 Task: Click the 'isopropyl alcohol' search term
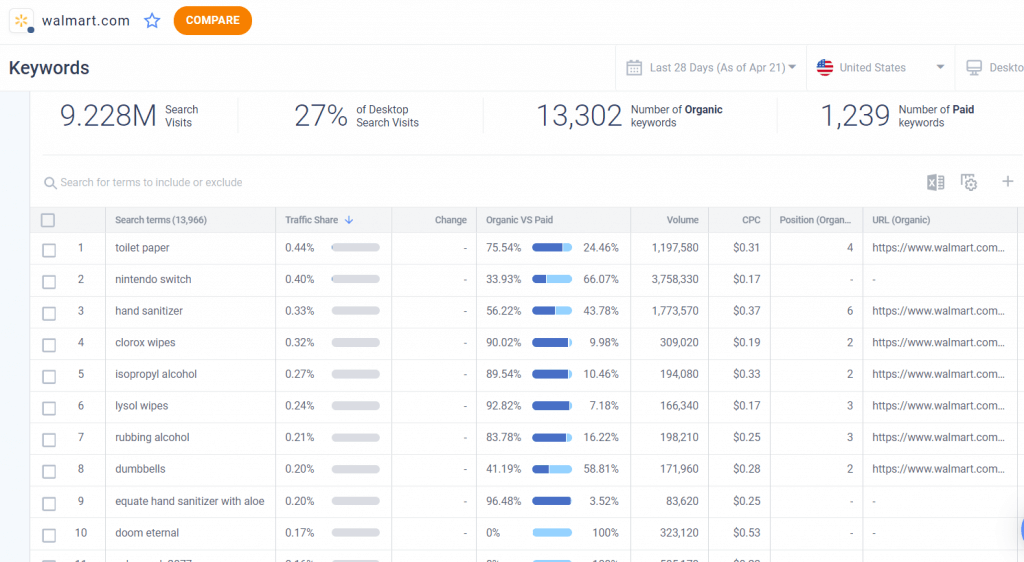[x=155, y=374]
